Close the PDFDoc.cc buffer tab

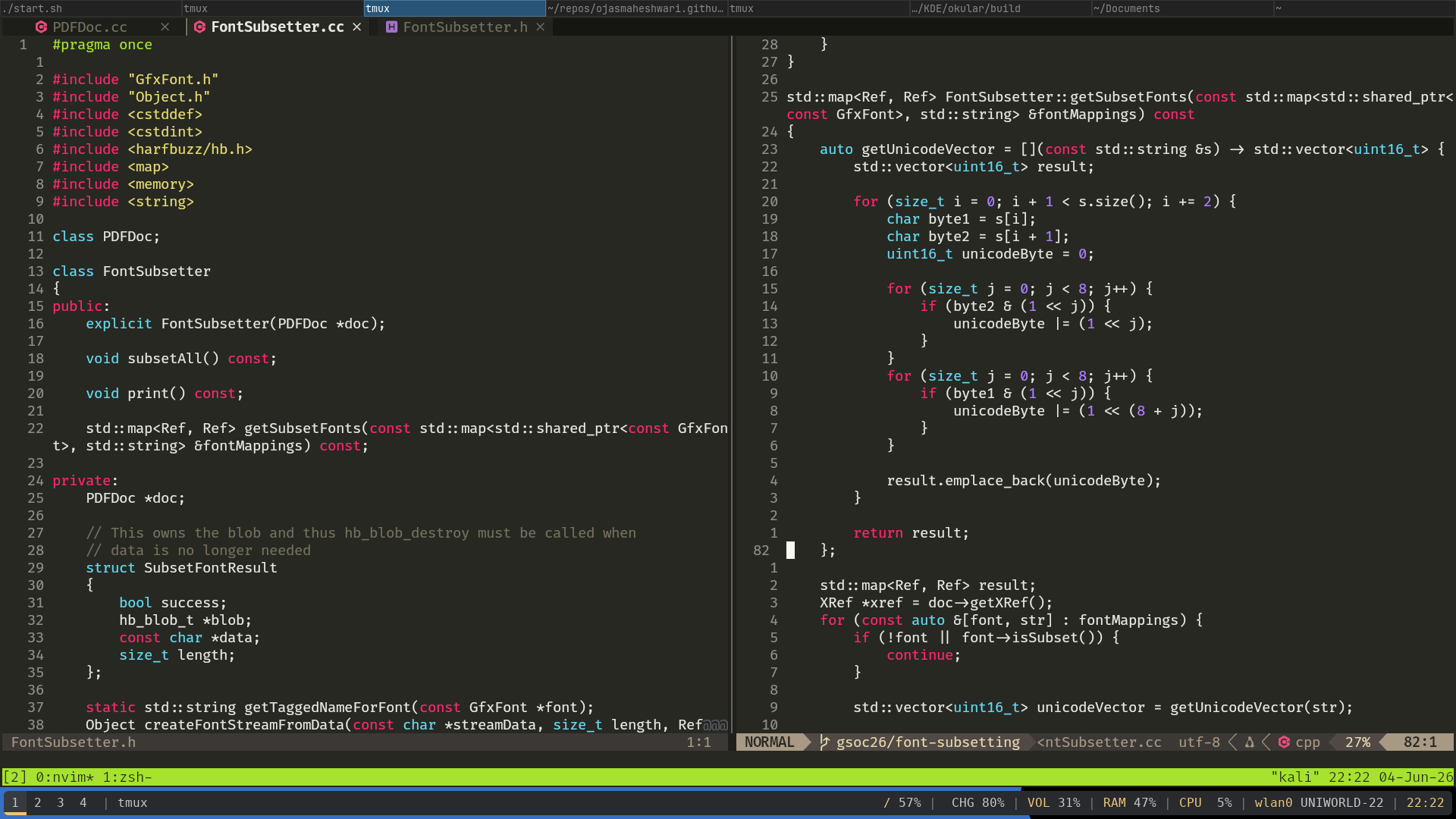(x=165, y=27)
